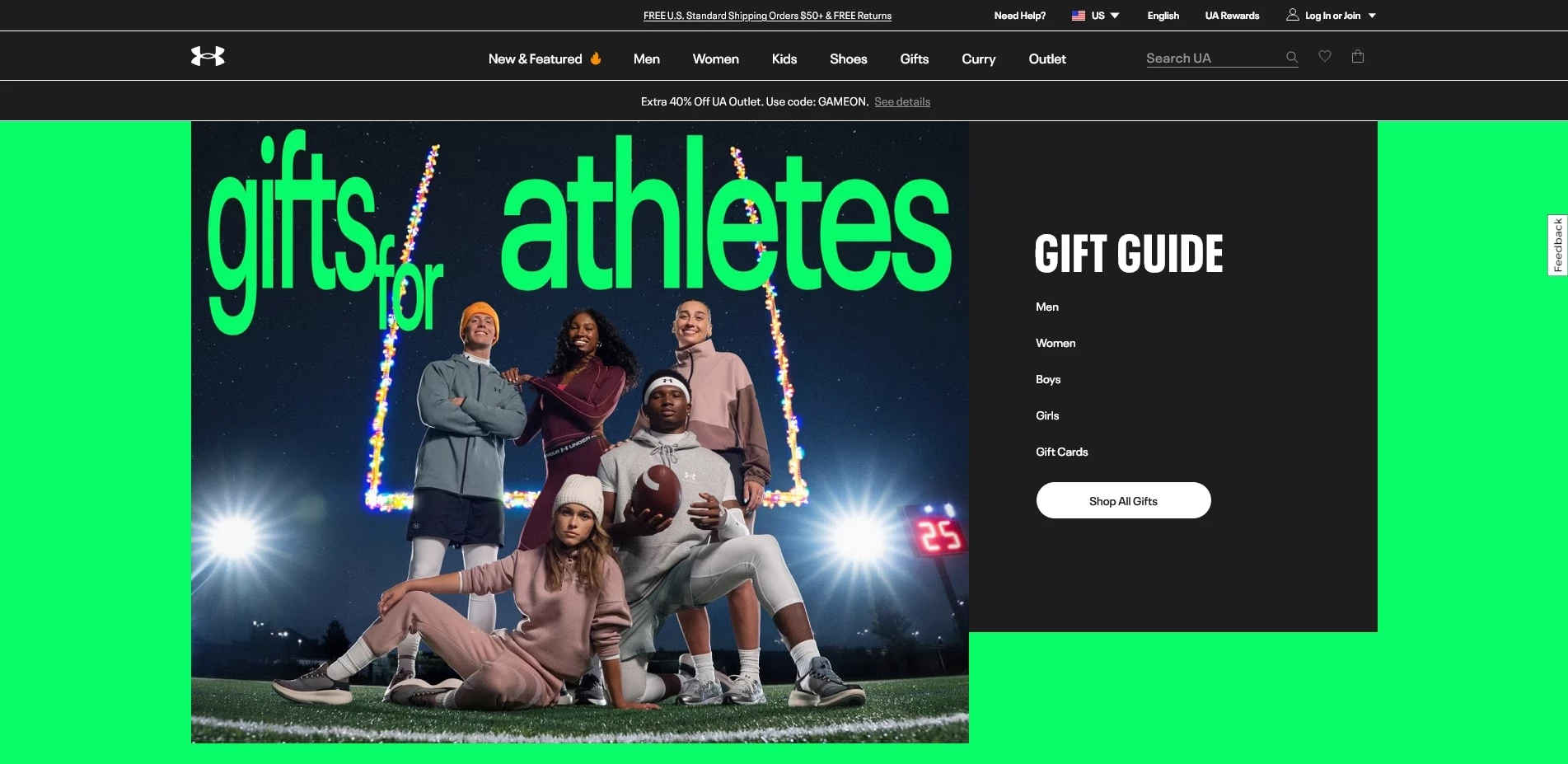
Task: Click the search magnifier icon
Action: tap(1291, 58)
